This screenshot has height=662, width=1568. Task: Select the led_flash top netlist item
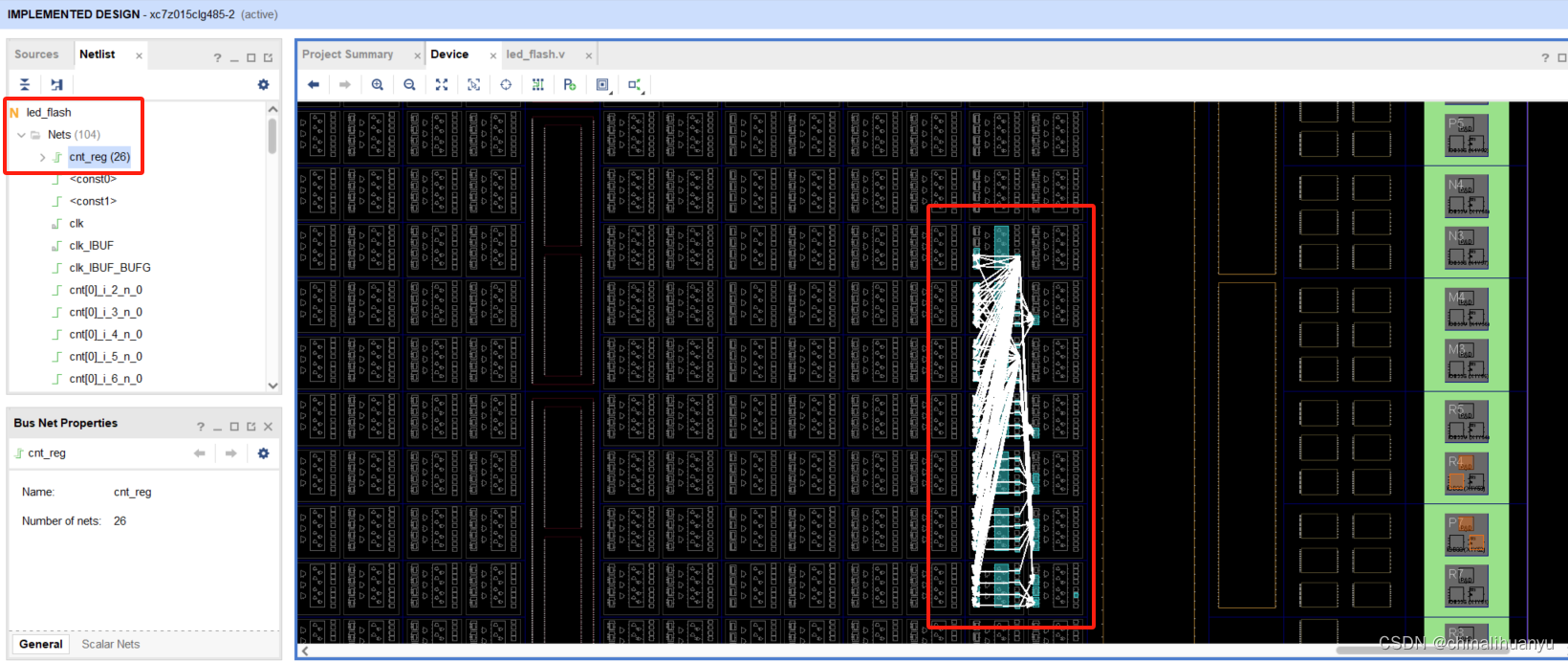pyautogui.click(x=49, y=113)
